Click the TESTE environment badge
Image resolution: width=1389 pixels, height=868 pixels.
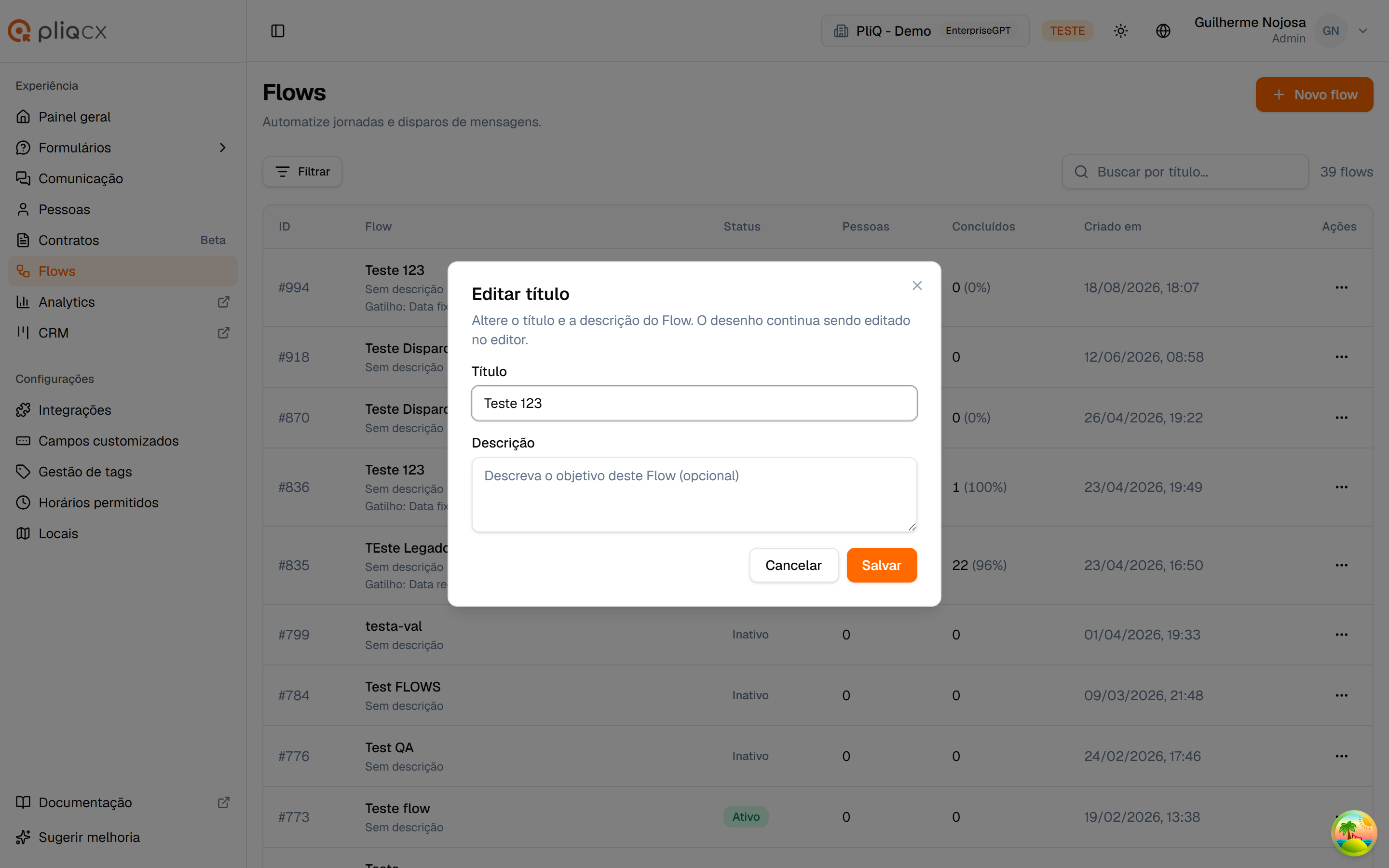click(x=1067, y=31)
